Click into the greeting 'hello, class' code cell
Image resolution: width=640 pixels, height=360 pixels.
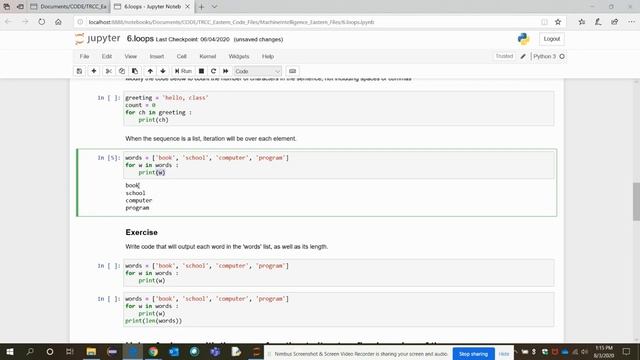(339, 109)
